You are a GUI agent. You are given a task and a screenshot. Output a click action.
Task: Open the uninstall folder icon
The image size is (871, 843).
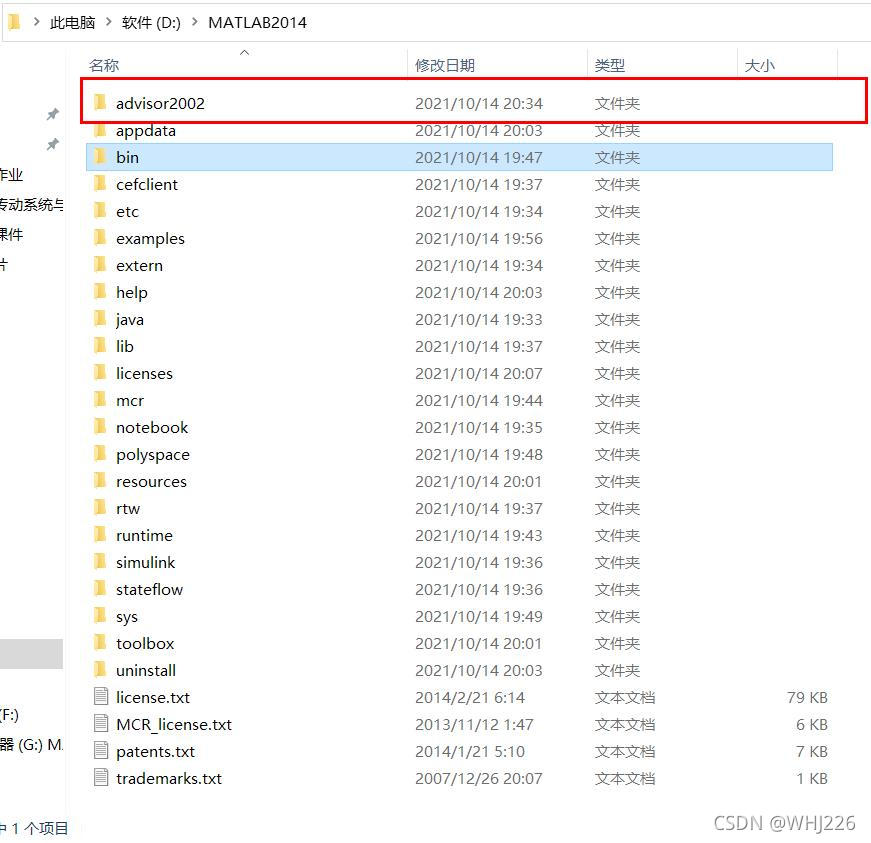(x=101, y=670)
